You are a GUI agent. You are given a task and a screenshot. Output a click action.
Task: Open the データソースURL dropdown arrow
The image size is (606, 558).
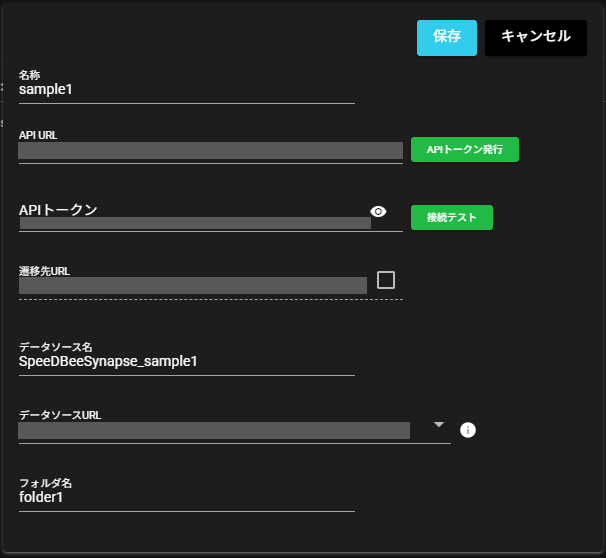pyautogui.click(x=439, y=424)
